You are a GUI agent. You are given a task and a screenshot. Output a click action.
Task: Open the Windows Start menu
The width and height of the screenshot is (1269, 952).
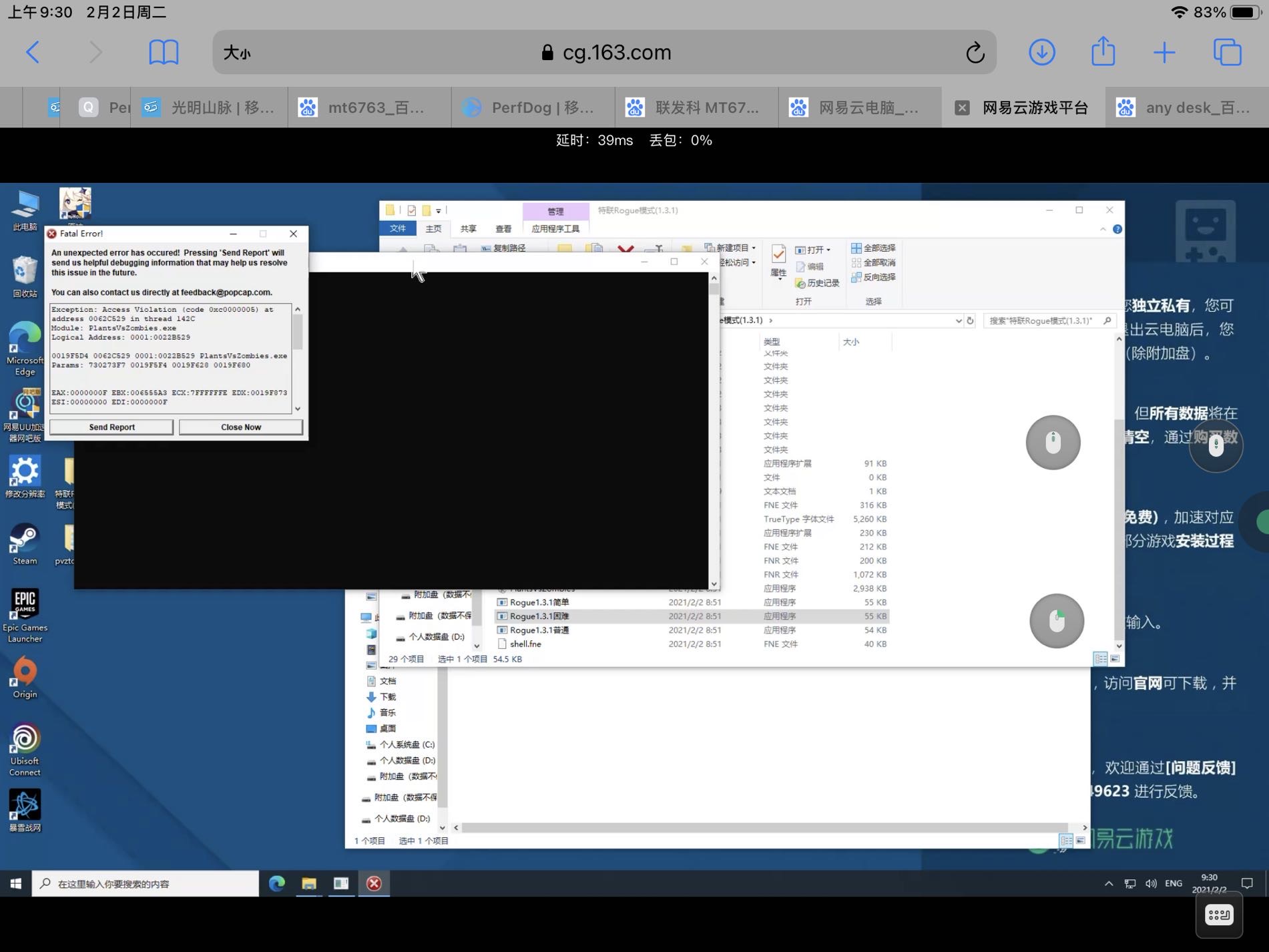(15, 883)
